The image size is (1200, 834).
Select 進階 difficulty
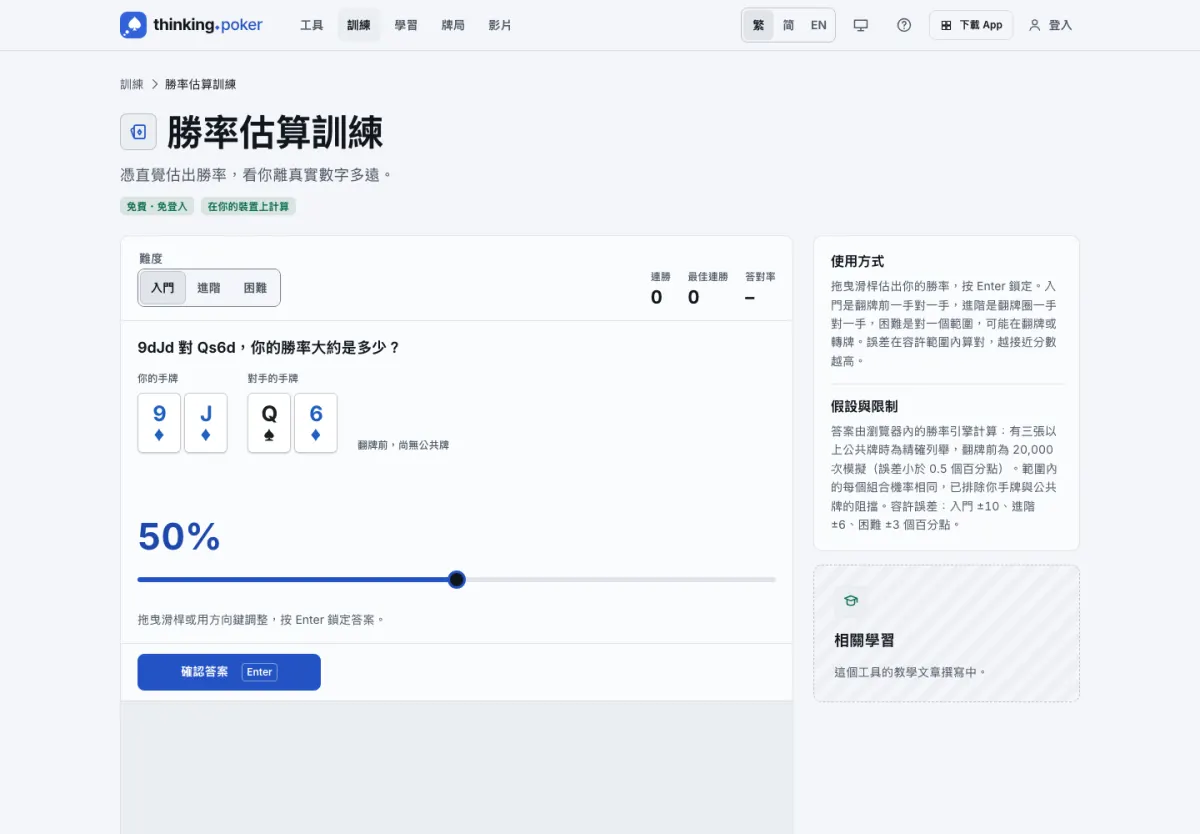pos(209,288)
